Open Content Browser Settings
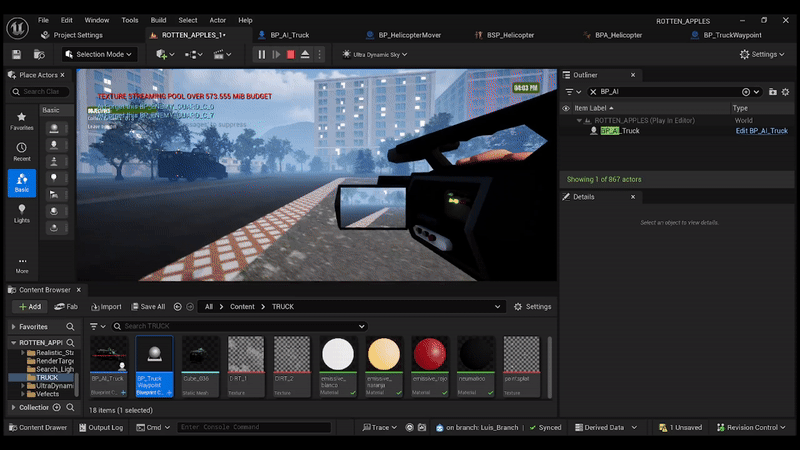Viewport: 800px width, 450px height. (532, 307)
